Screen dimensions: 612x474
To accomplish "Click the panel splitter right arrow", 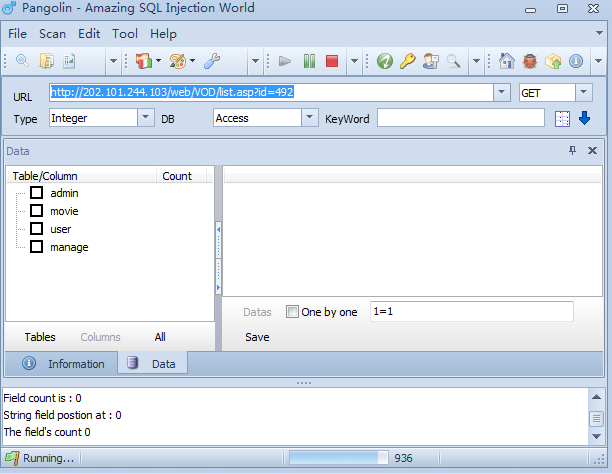I will pyautogui.click(x=219, y=288).
